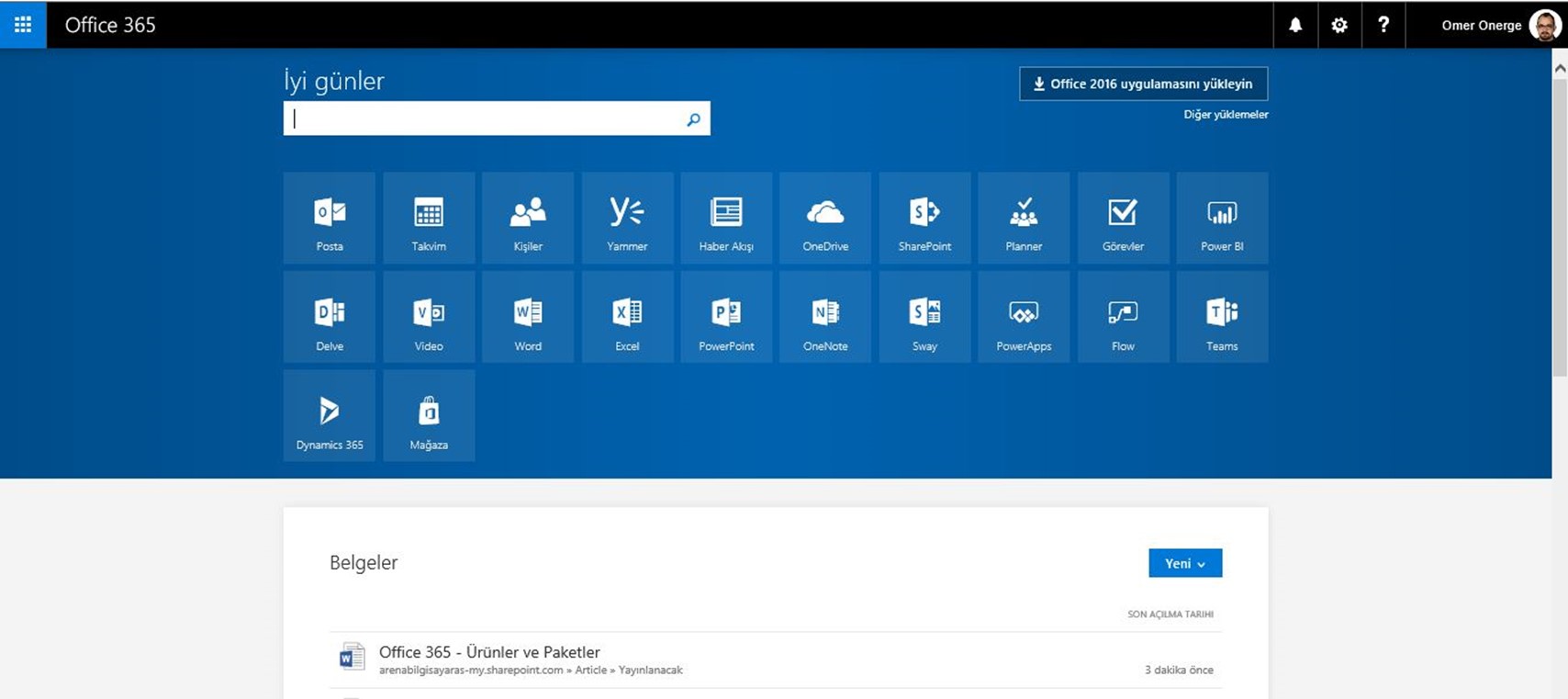Click Office 2016 uygulamasını yükleyin button
Screen dimensions: 1568x699
pyautogui.click(x=1143, y=84)
